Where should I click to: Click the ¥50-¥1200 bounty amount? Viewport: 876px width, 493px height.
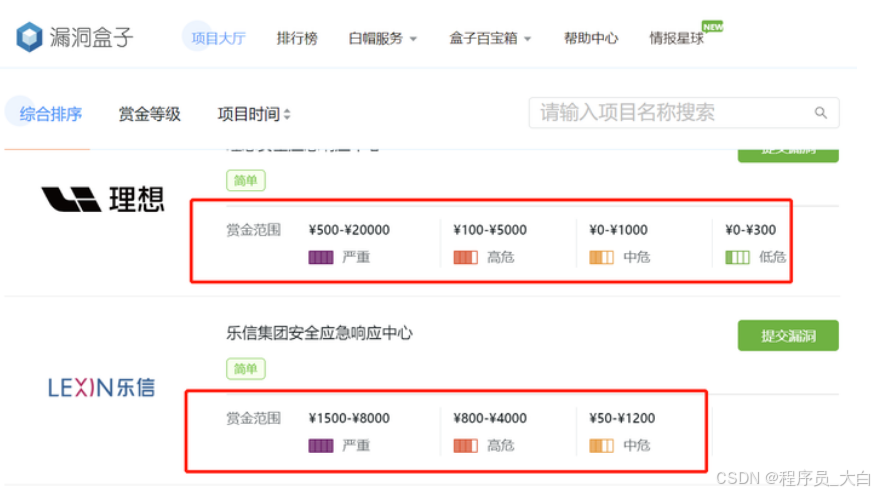click(622, 418)
